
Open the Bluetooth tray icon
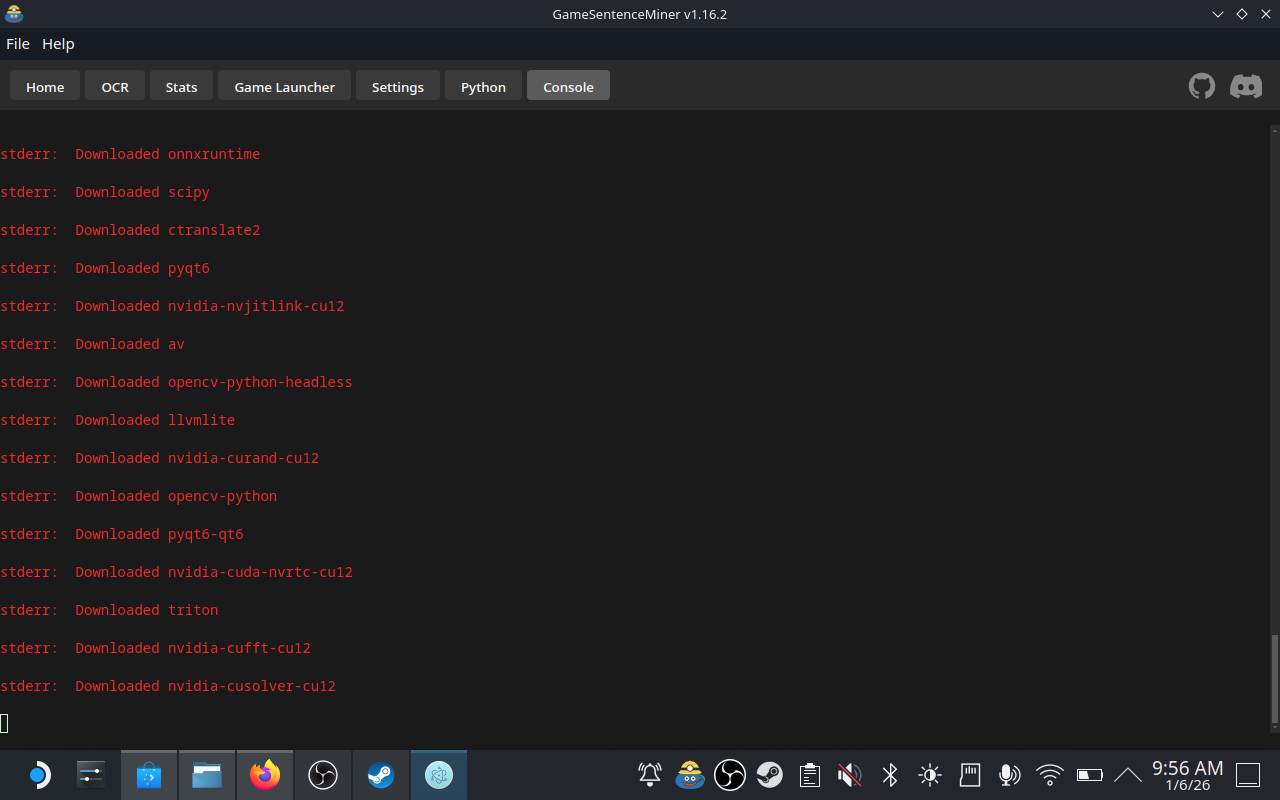pos(889,774)
